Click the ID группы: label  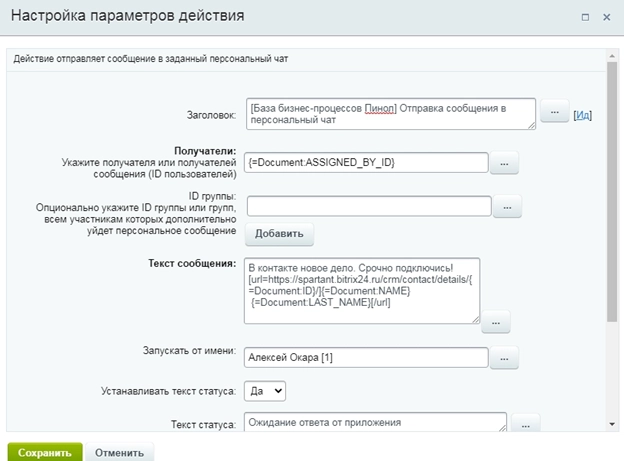[x=212, y=196]
